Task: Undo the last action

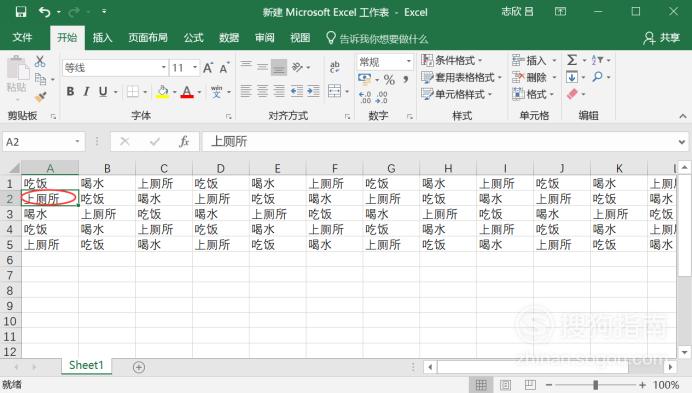Action: 45,12
